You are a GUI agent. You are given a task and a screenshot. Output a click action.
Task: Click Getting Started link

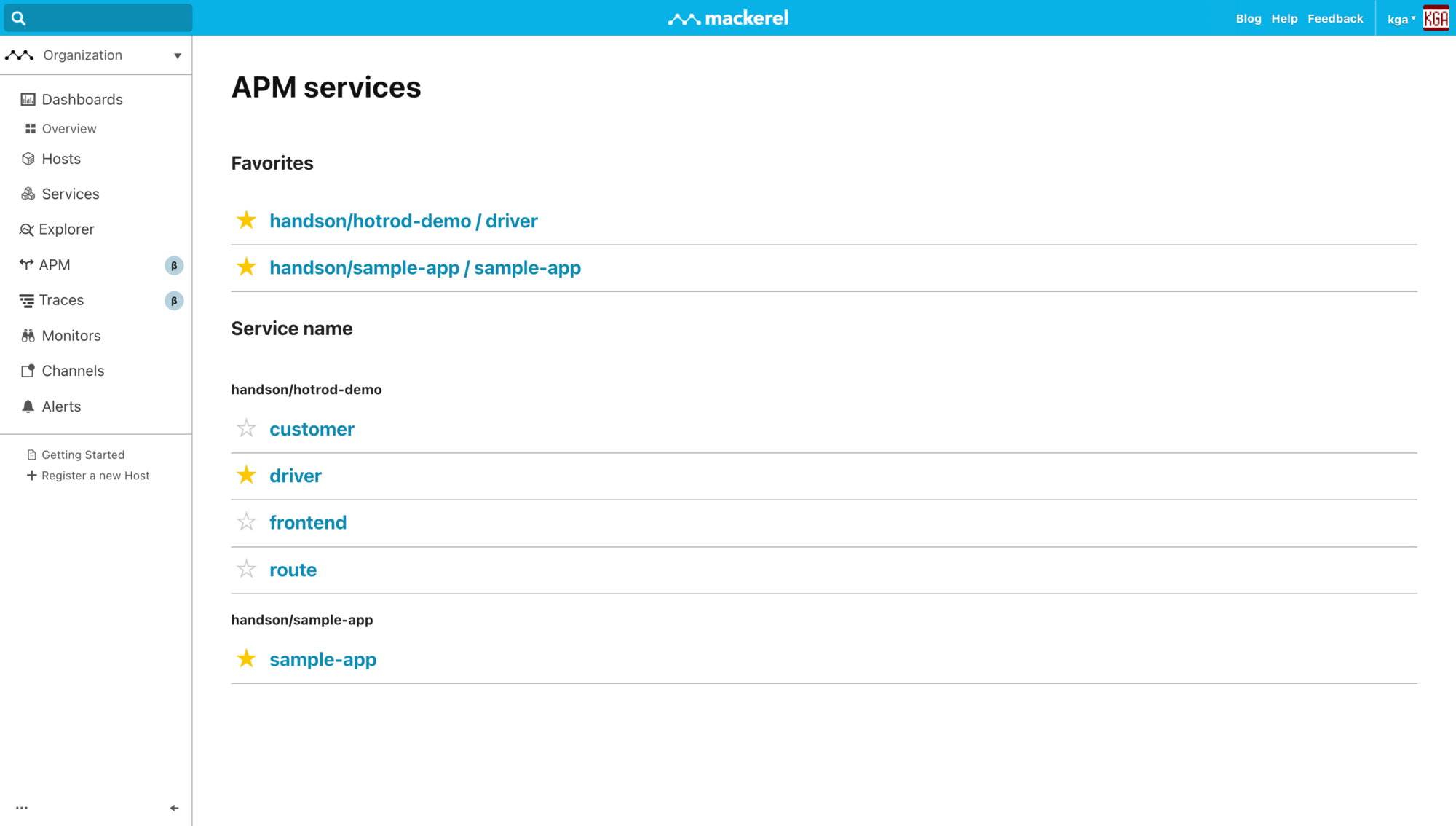tap(83, 455)
